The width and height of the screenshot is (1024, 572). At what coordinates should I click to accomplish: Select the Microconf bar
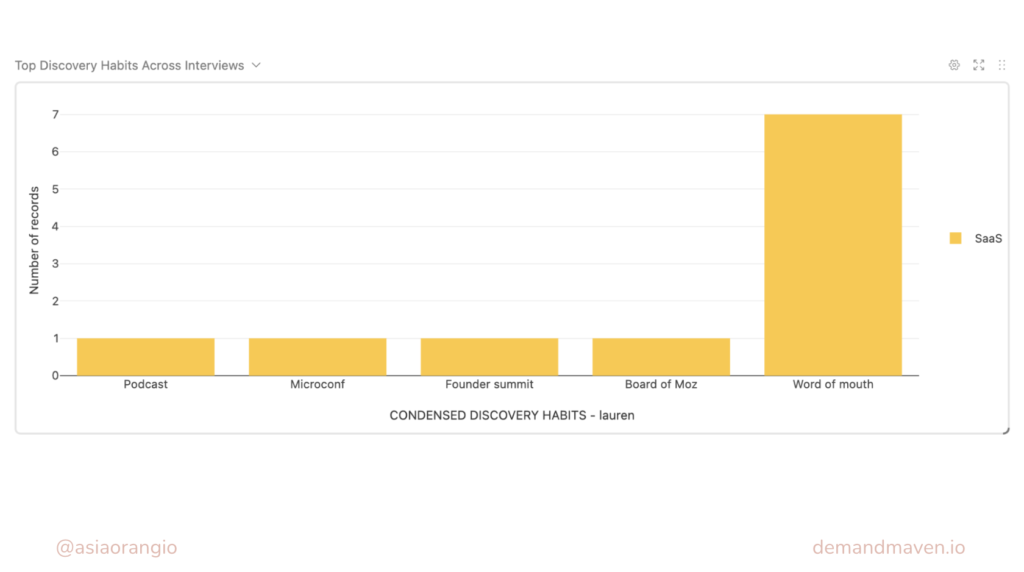[317, 357]
